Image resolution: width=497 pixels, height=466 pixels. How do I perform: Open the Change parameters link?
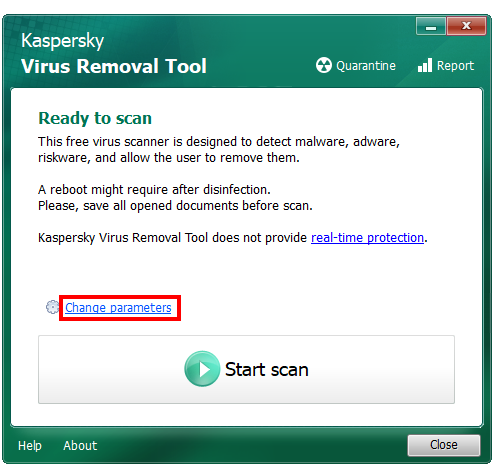(x=118, y=308)
